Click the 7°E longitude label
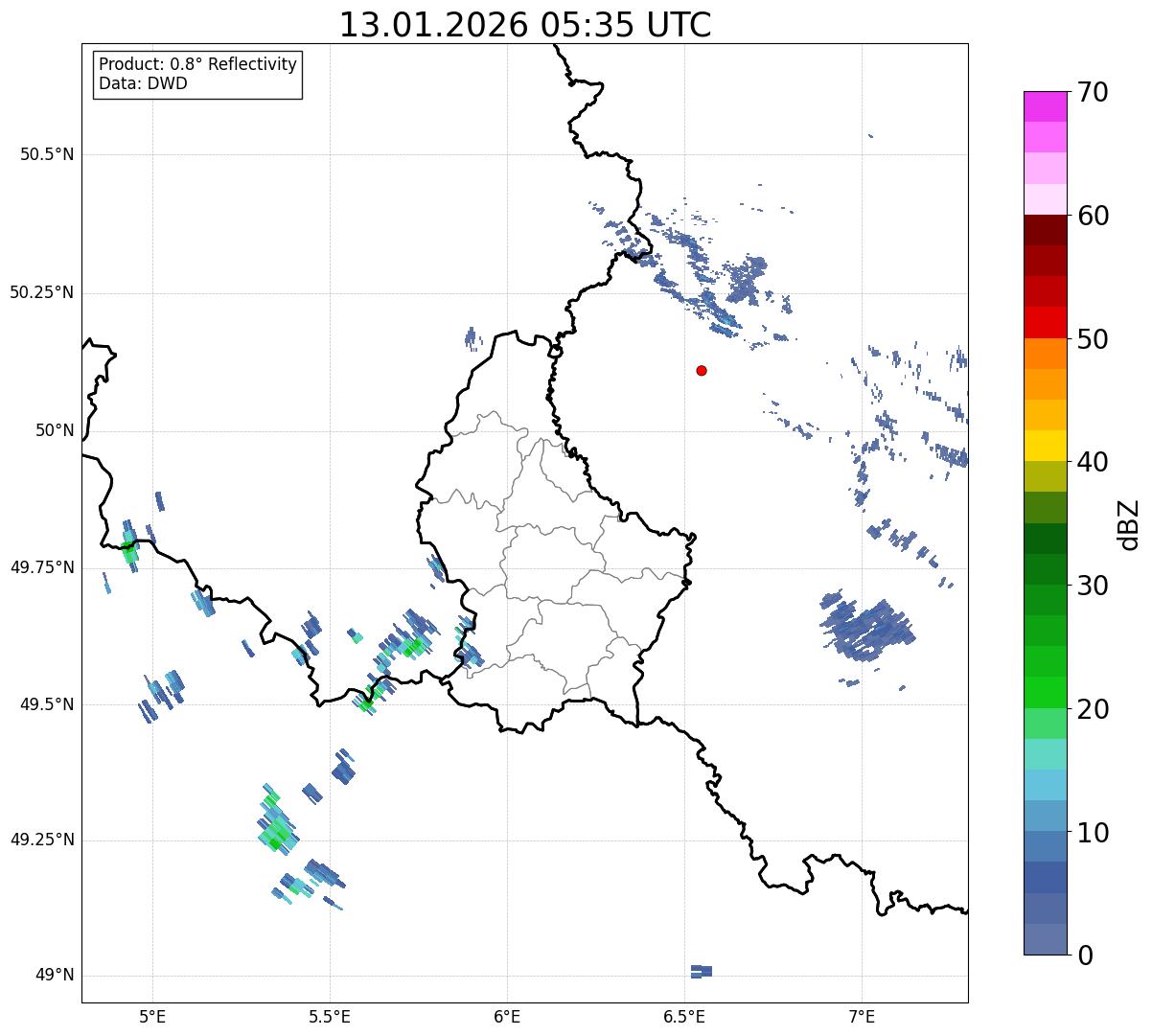 click(x=862, y=1016)
